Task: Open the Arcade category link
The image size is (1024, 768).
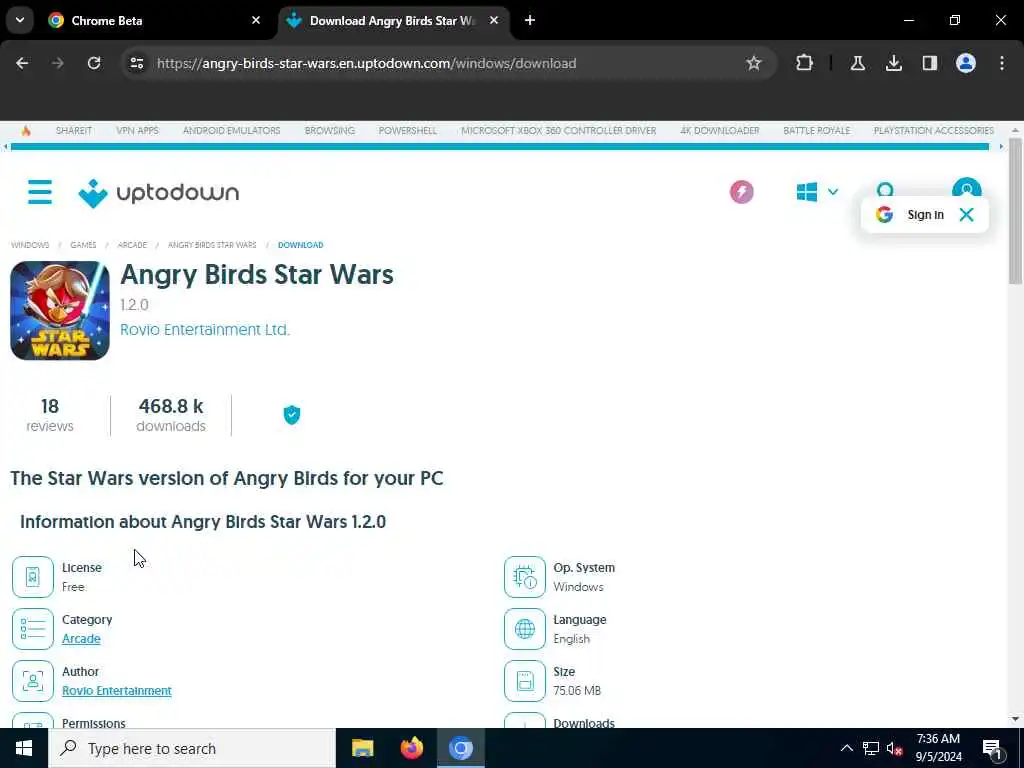Action: (81, 639)
